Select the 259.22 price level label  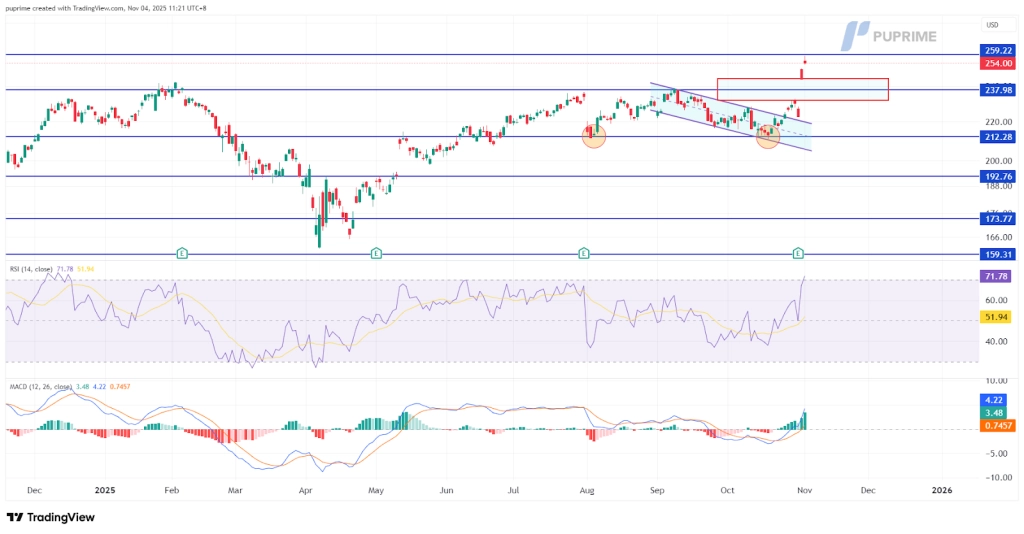(998, 50)
